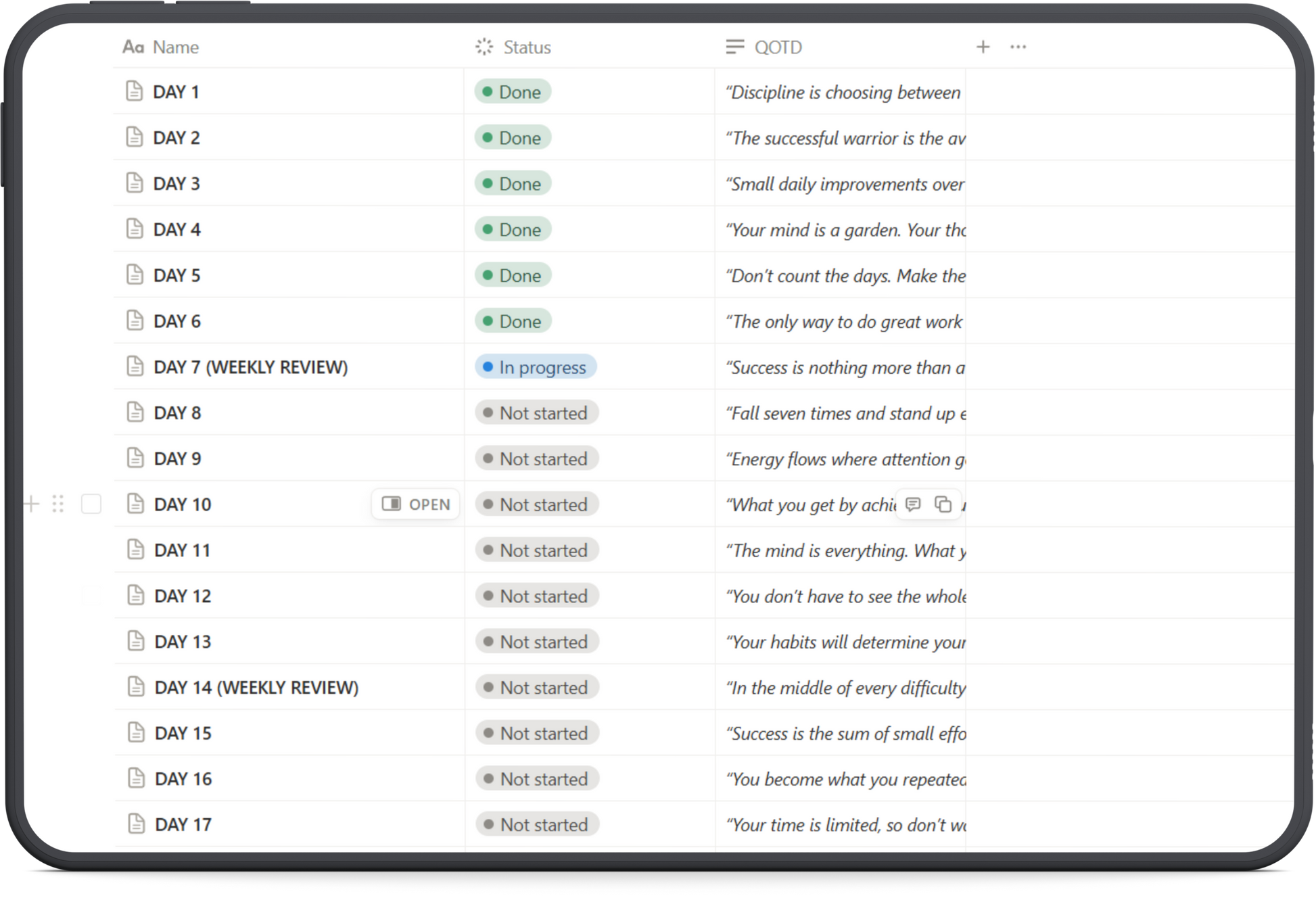This screenshot has width=1316, height=898.
Task: Click quote "Your habits will determine your"
Action: [x=845, y=642]
